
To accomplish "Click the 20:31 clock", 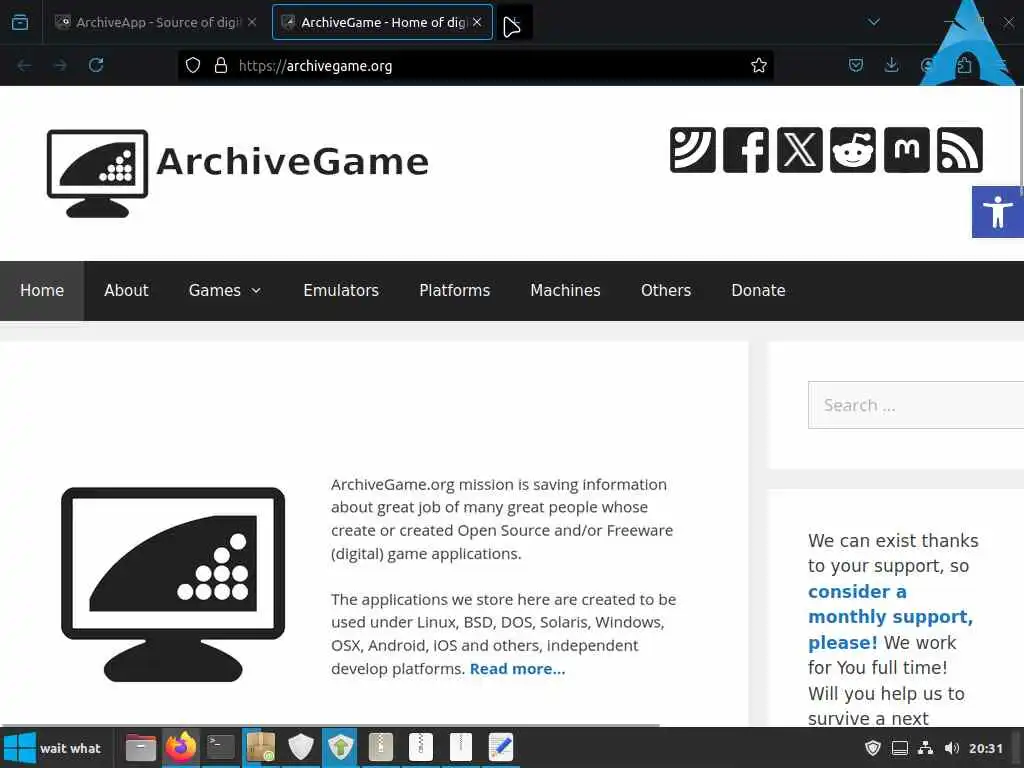I will coord(985,748).
